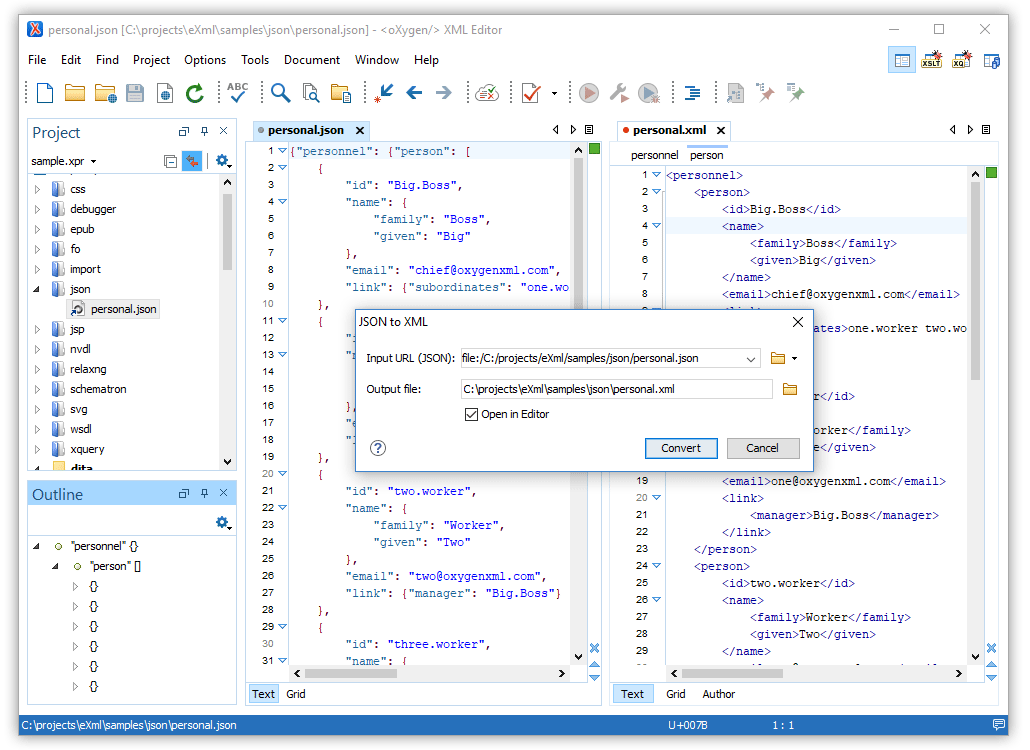This screenshot has width=1030, height=750.
Task: Run the ABC spell check
Action: [237, 93]
